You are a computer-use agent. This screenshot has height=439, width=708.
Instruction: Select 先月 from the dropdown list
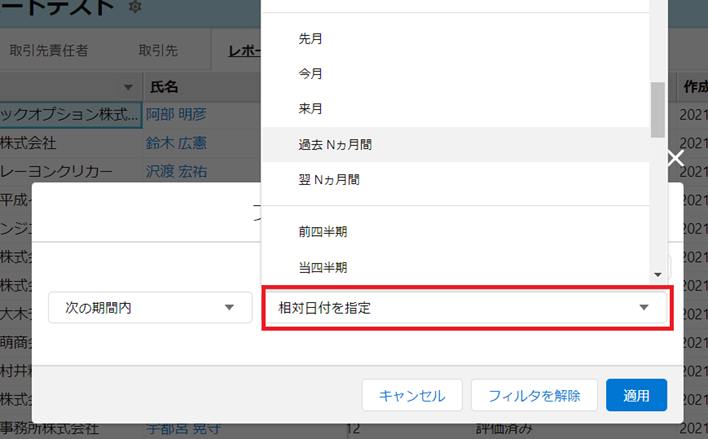(x=455, y=39)
